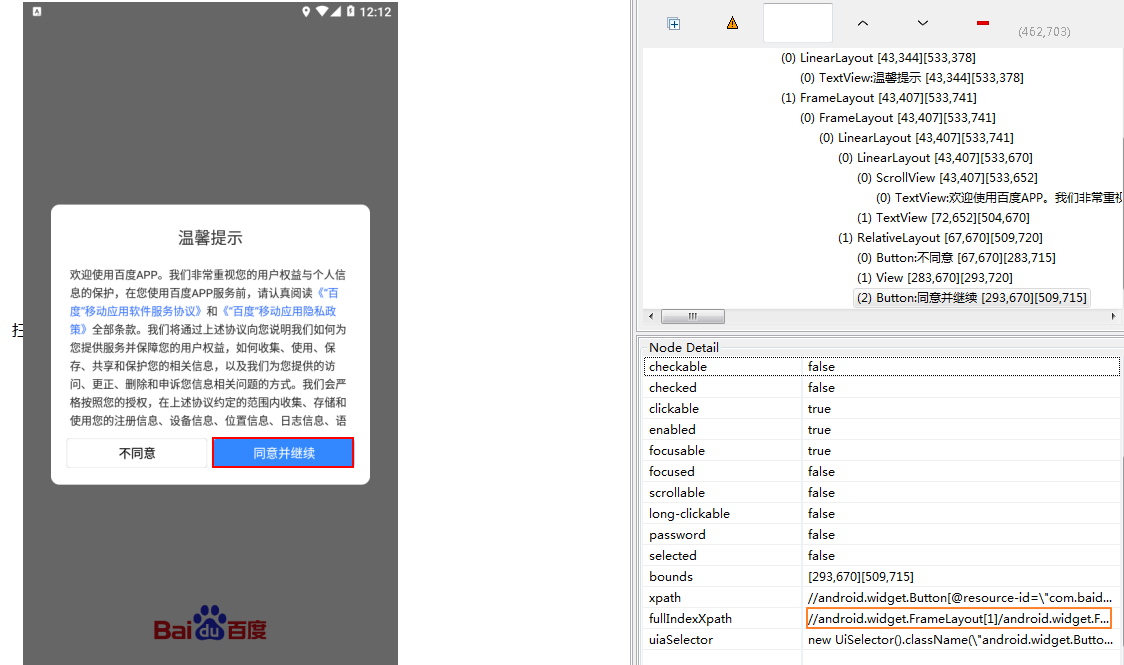The width and height of the screenshot is (1124, 665).
Task: Click the red minus icon in toolbar
Action: click(983, 23)
